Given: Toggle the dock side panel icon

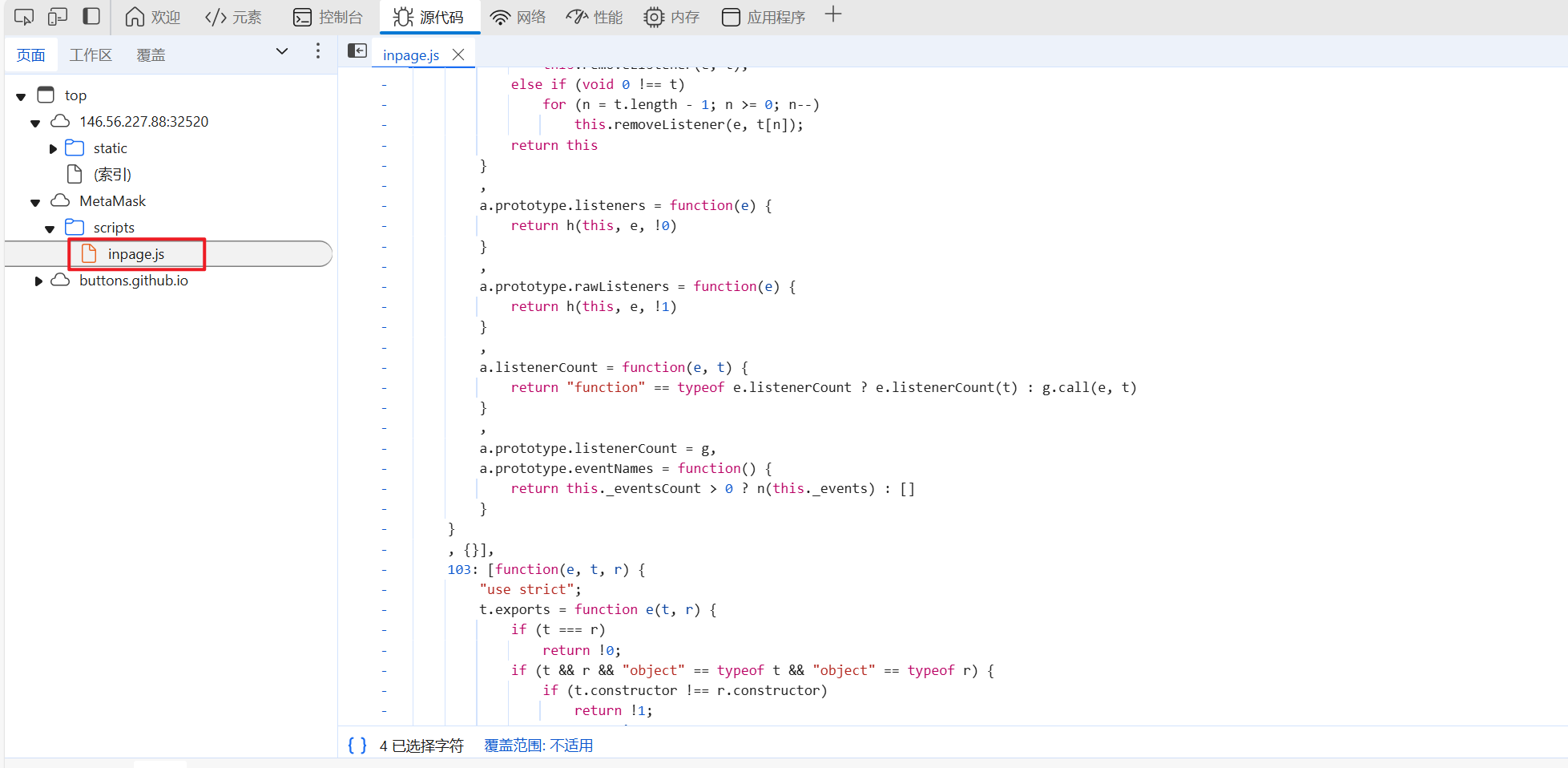Looking at the screenshot, I should pyautogui.click(x=92, y=17).
